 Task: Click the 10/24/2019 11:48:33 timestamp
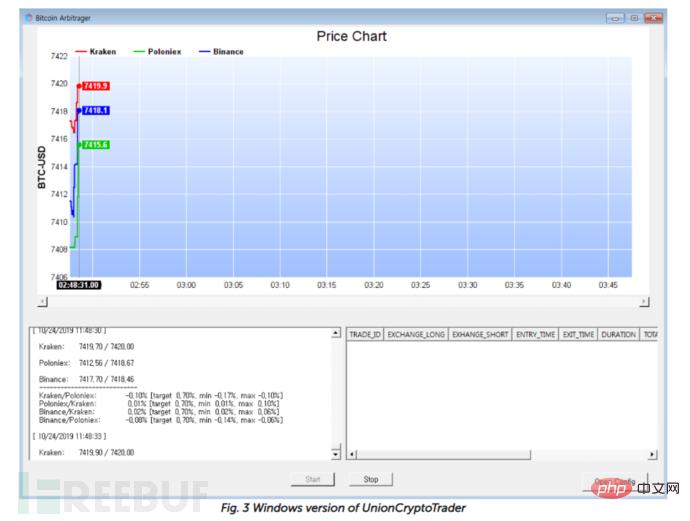pos(70,436)
